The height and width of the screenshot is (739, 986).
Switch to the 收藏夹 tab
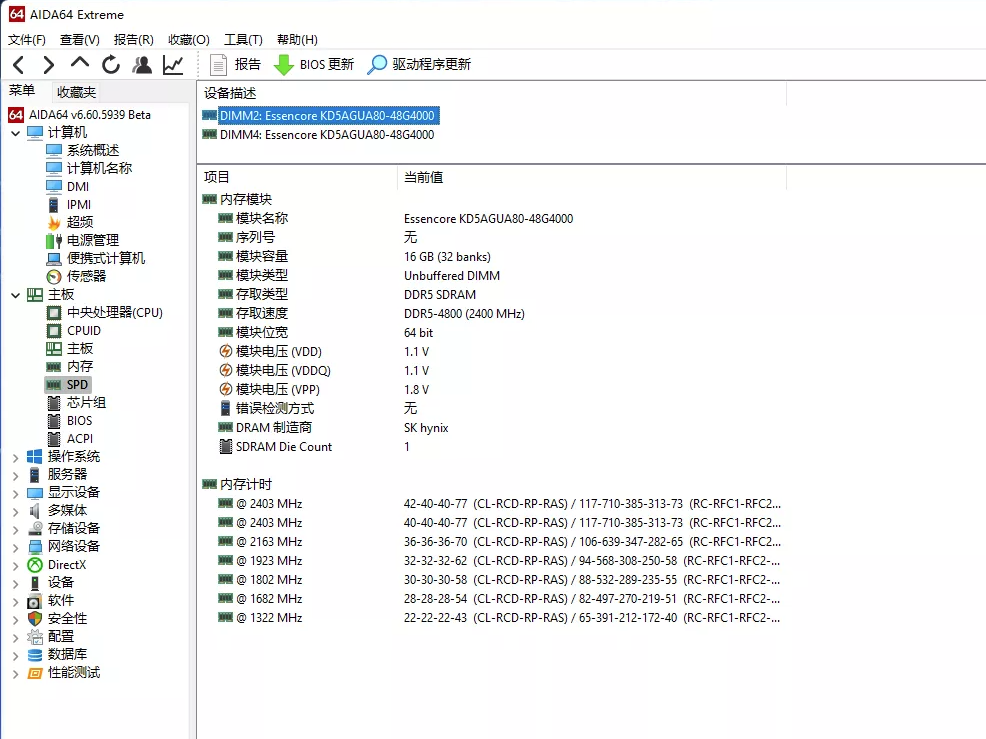(x=76, y=92)
